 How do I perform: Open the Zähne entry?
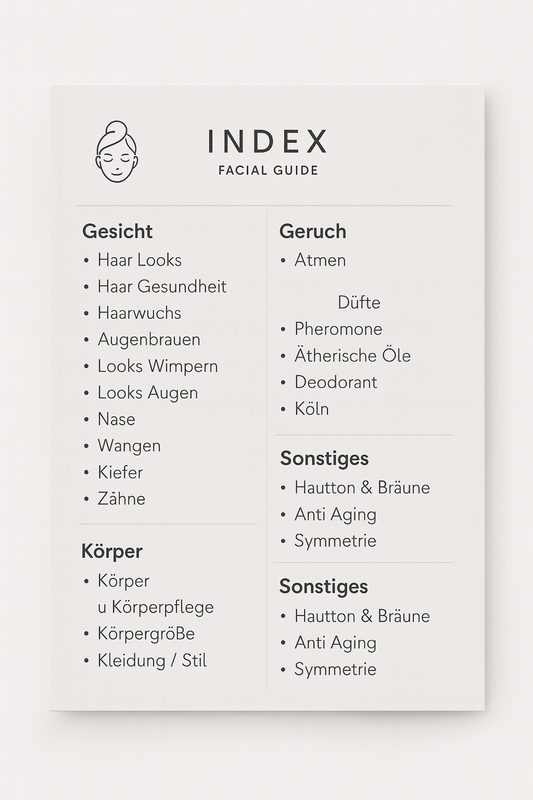[121, 498]
